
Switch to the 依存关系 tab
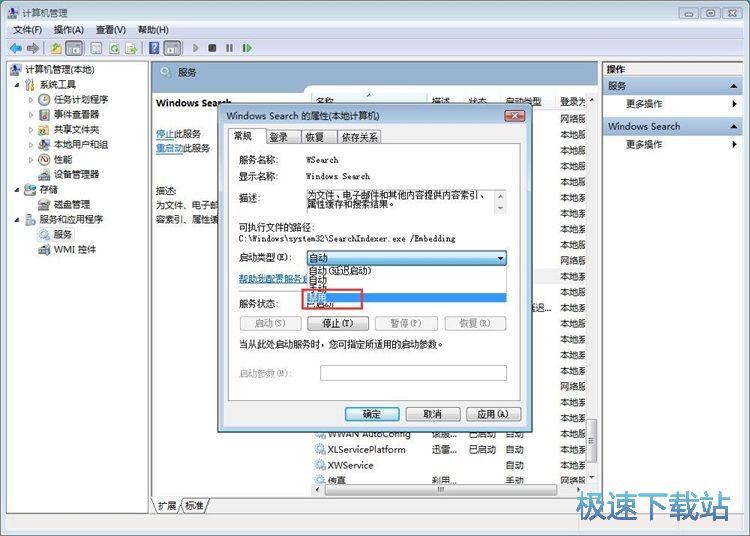(359, 137)
